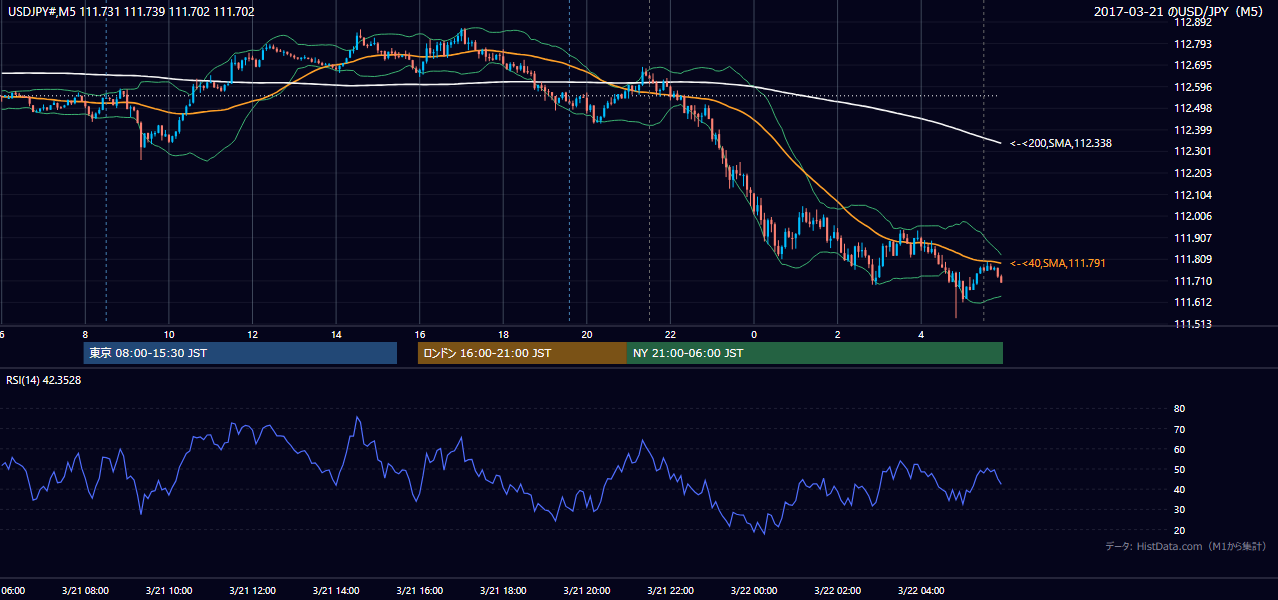Image resolution: width=1278 pixels, height=600 pixels.
Task: Click the 2017-03-21 USD/JPY (M5) chart title
Action: 1180,12
